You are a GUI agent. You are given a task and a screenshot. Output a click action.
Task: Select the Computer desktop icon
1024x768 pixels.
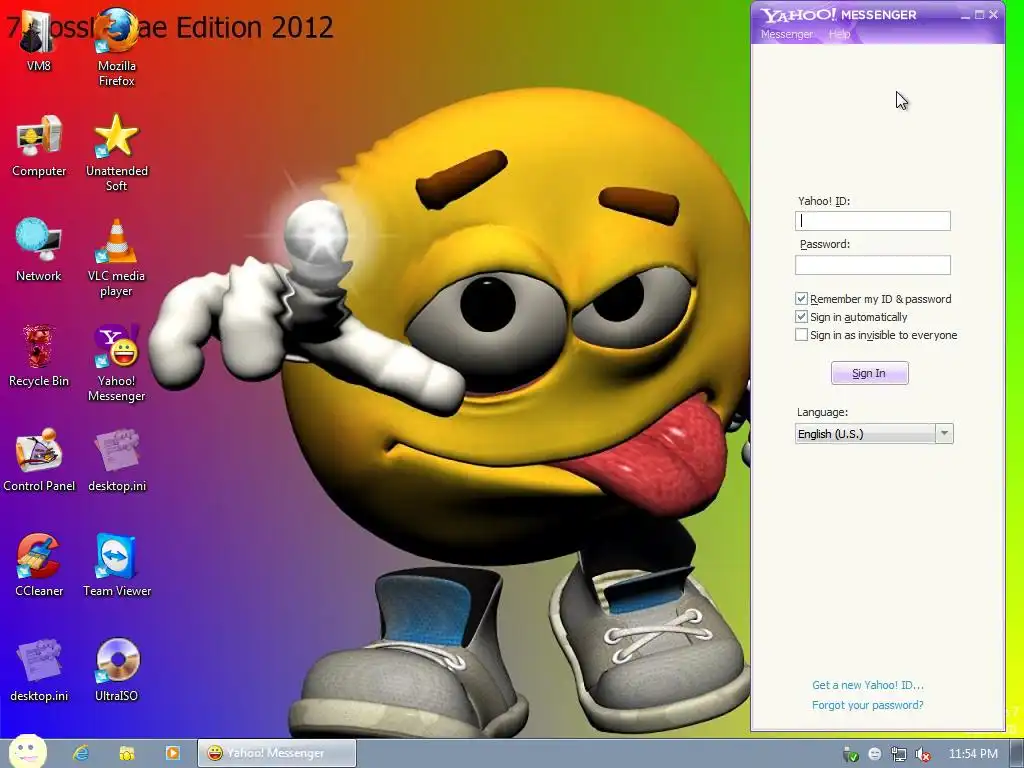(x=39, y=145)
